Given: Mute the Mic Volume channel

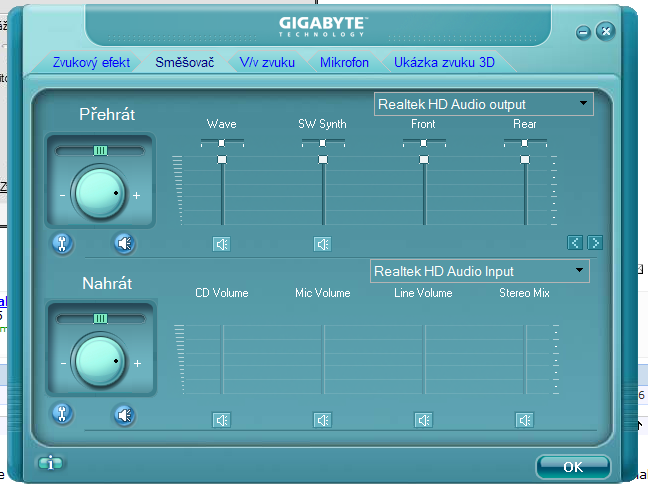Looking at the screenshot, I should (322, 420).
